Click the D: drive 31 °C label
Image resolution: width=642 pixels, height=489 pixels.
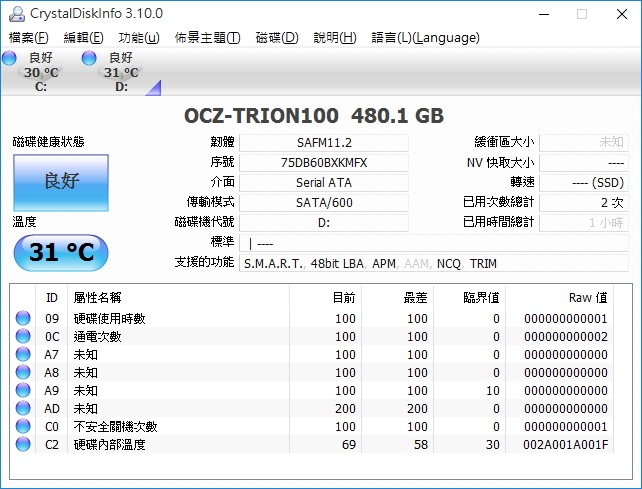tap(121, 72)
